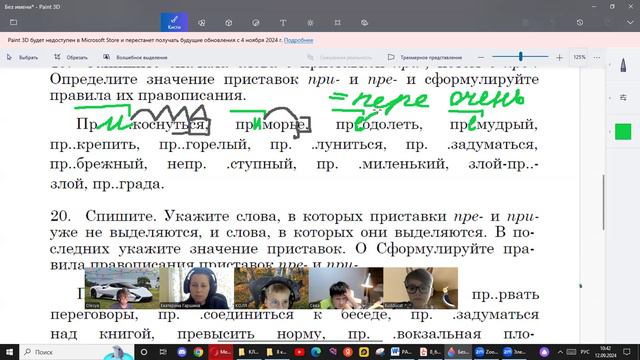Switch to the Paint 3D taskbar button
Image resolution: width=640 pixels, height=360 pixels.
pyautogui.click(x=458, y=352)
